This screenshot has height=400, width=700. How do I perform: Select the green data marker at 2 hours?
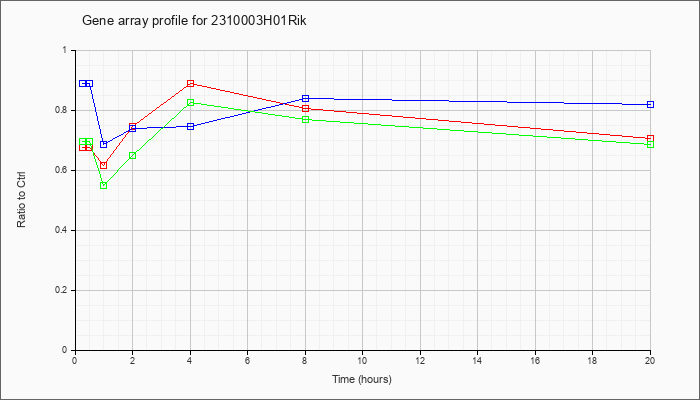point(133,155)
